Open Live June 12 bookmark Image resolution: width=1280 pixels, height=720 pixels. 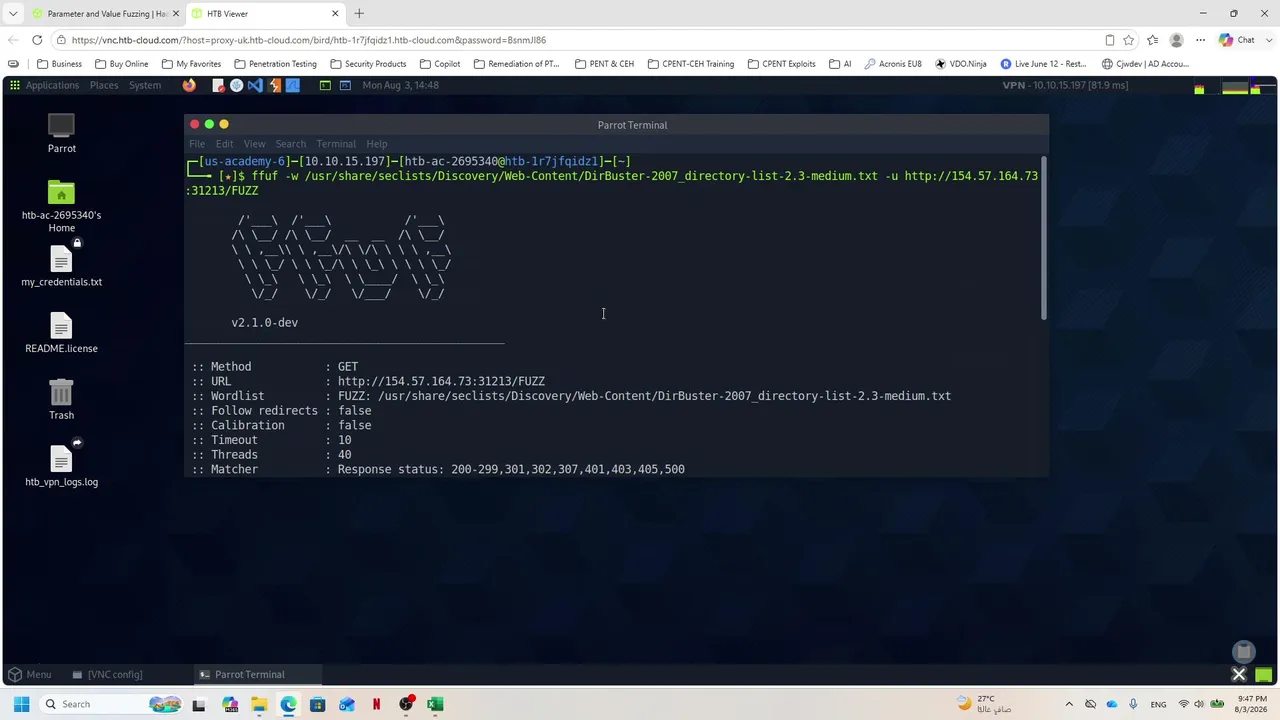pyautogui.click(x=1043, y=64)
